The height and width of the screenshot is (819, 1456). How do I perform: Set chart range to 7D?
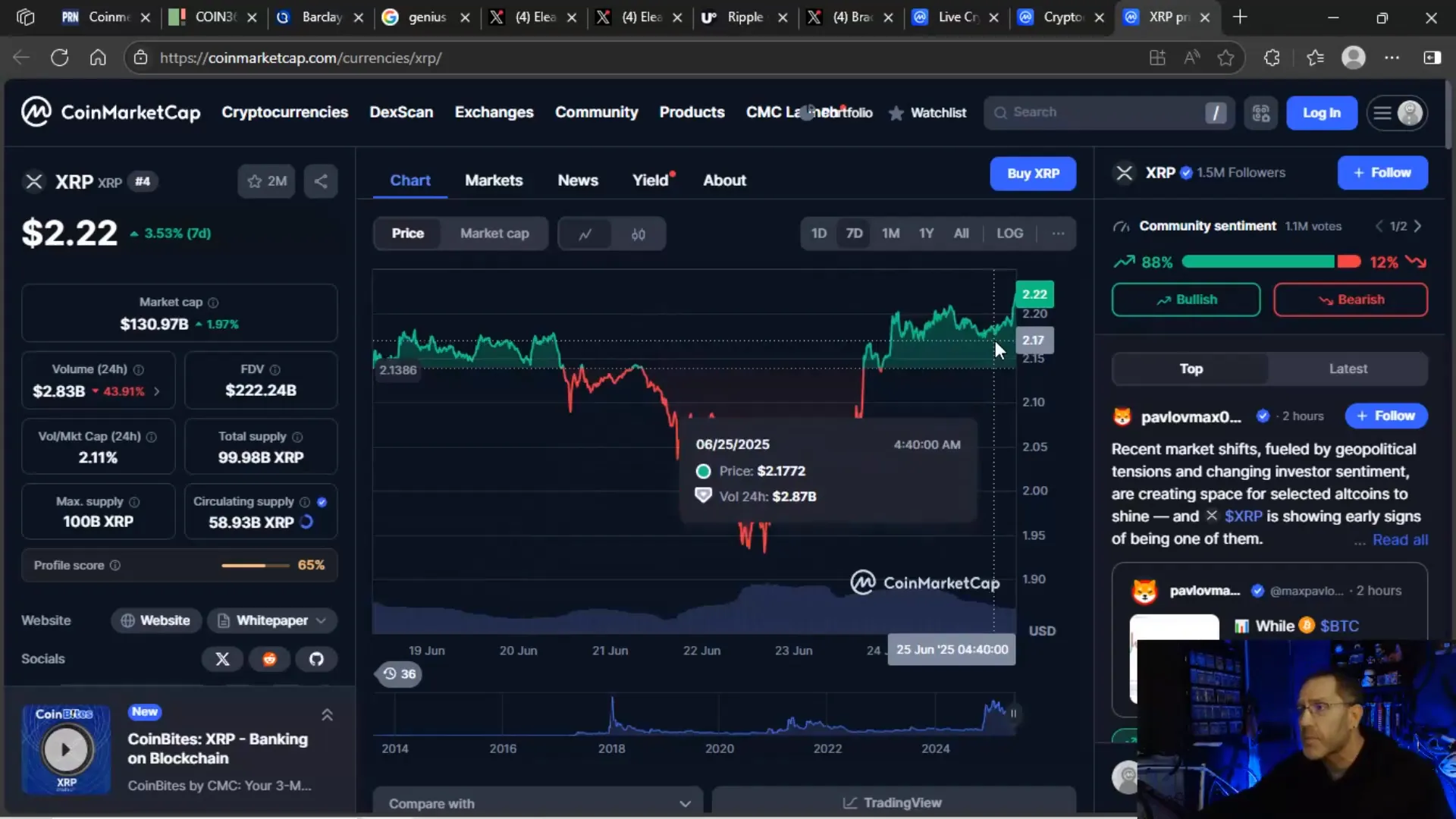[x=854, y=234]
